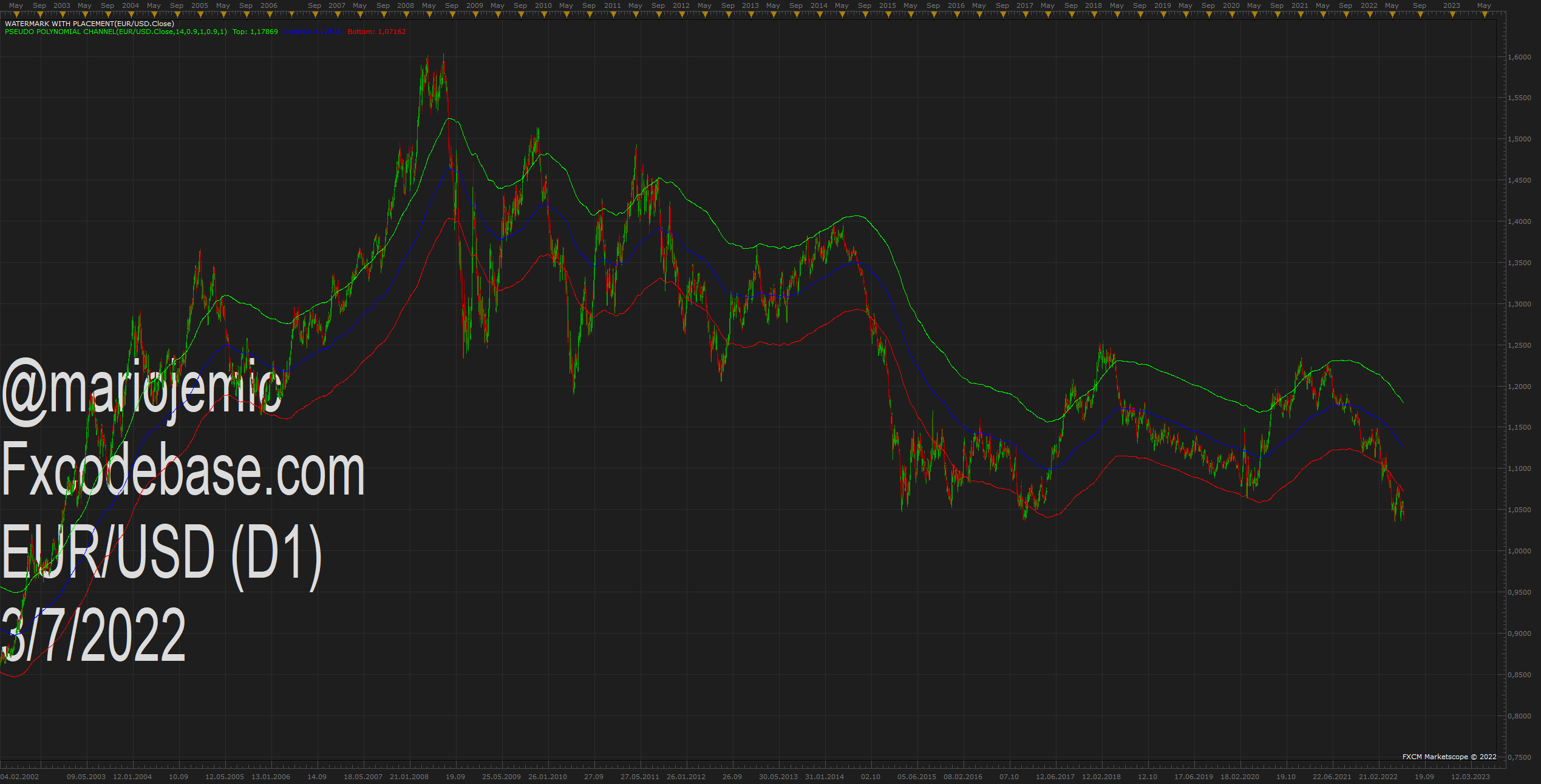Click the 04.02.2002 date label
The width and height of the screenshot is (1541, 784).
[x=19, y=777]
